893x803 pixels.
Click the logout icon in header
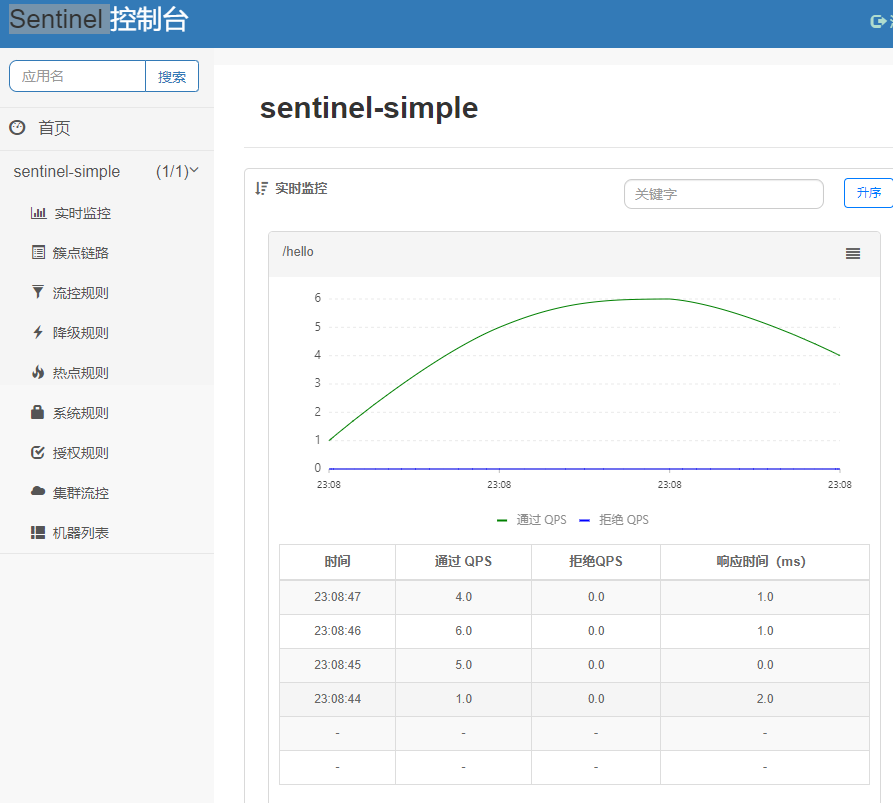pos(878,22)
